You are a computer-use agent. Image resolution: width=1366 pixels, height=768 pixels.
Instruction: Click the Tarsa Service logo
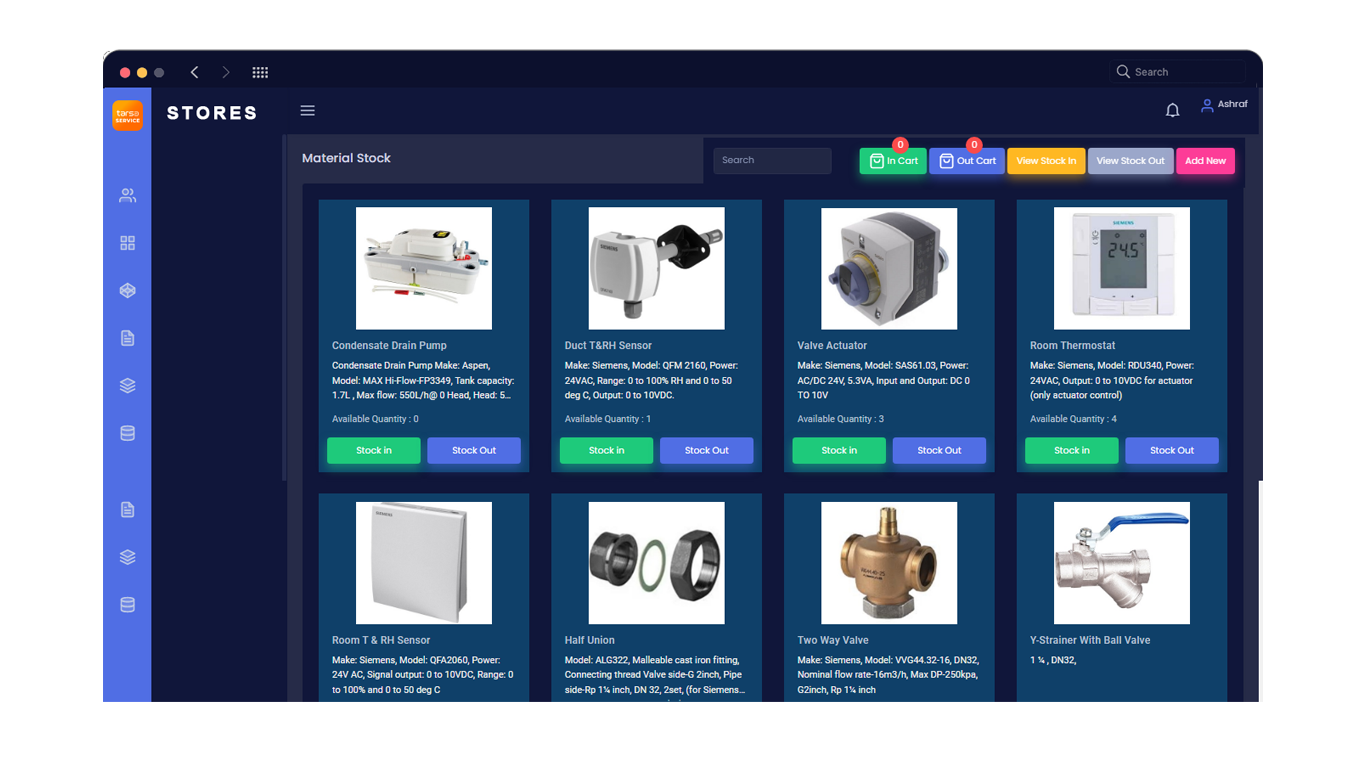(x=127, y=115)
